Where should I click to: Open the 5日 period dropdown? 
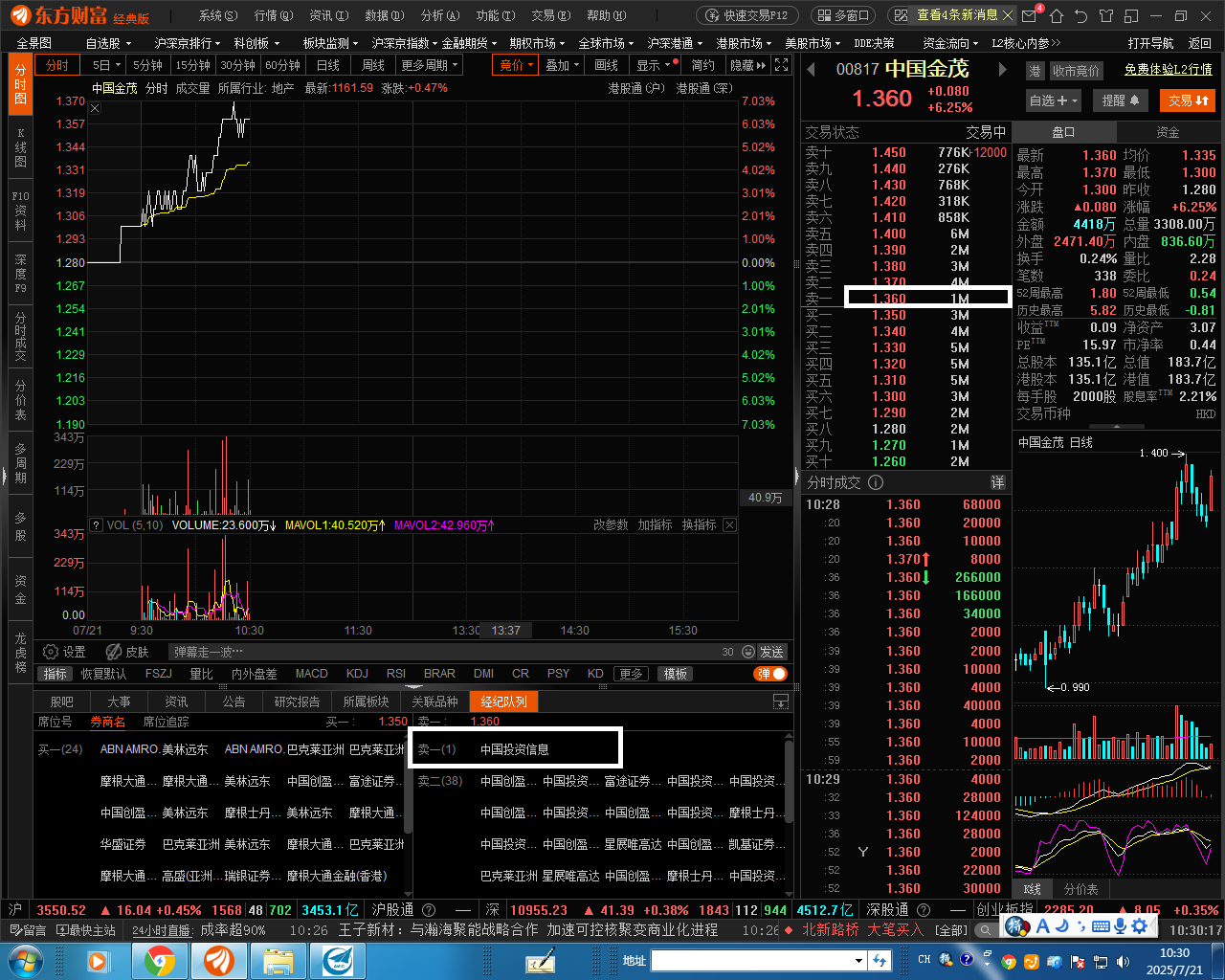pyautogui.click(x=105, y=65)
